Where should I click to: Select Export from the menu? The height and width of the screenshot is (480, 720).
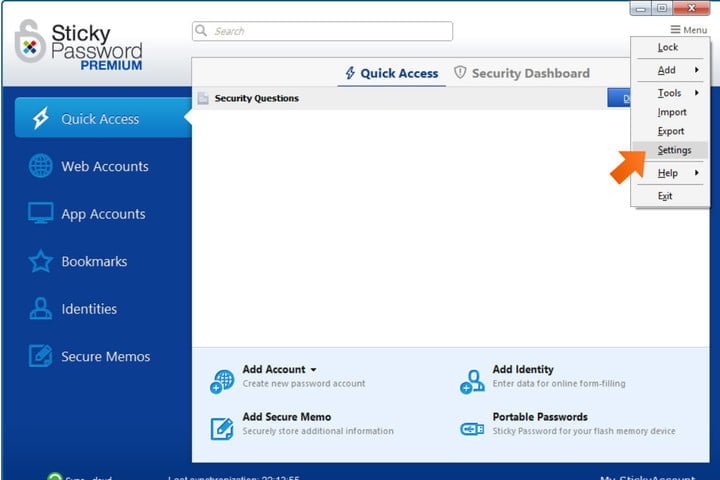670,131
